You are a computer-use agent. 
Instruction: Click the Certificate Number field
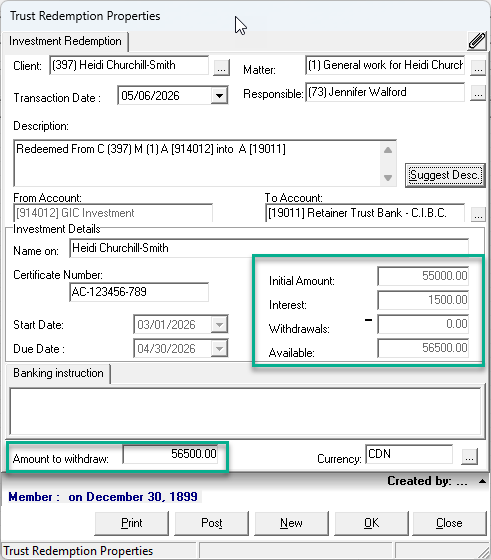(x=139, y=292)
